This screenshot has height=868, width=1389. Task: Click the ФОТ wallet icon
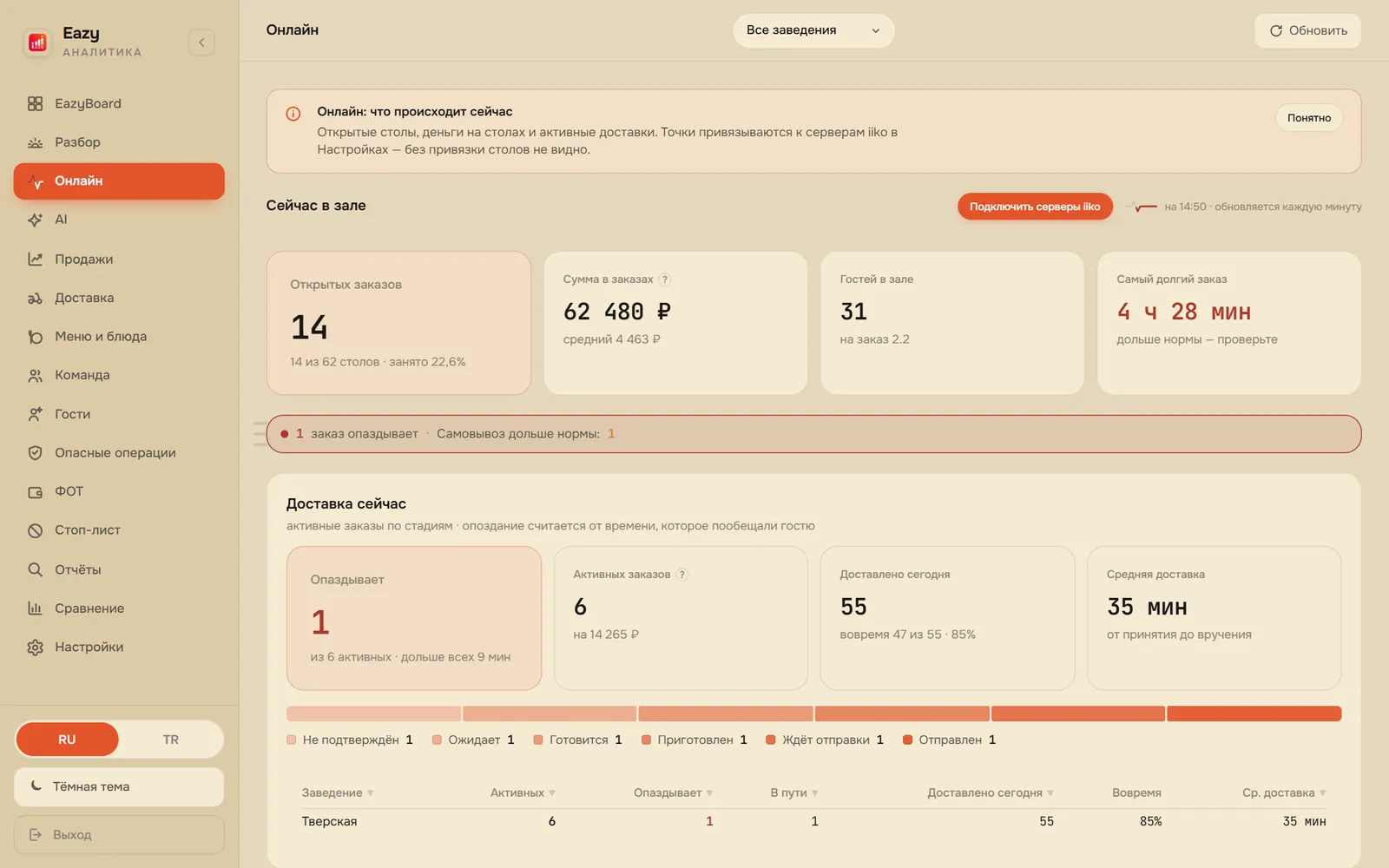tap(35, 491)
